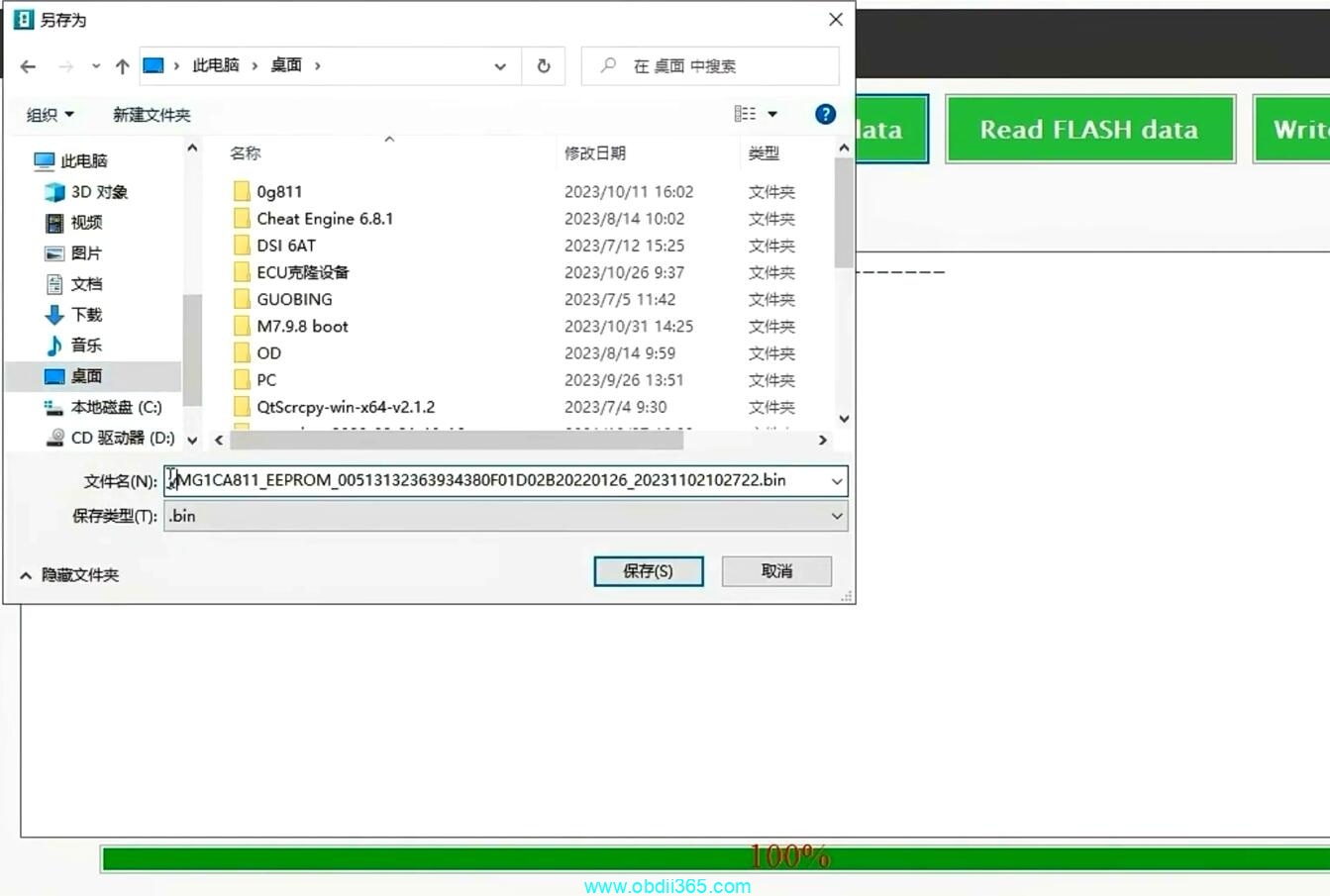
Task: Select the M7.9.8 boot folder
Action: (x=291, y=326)
